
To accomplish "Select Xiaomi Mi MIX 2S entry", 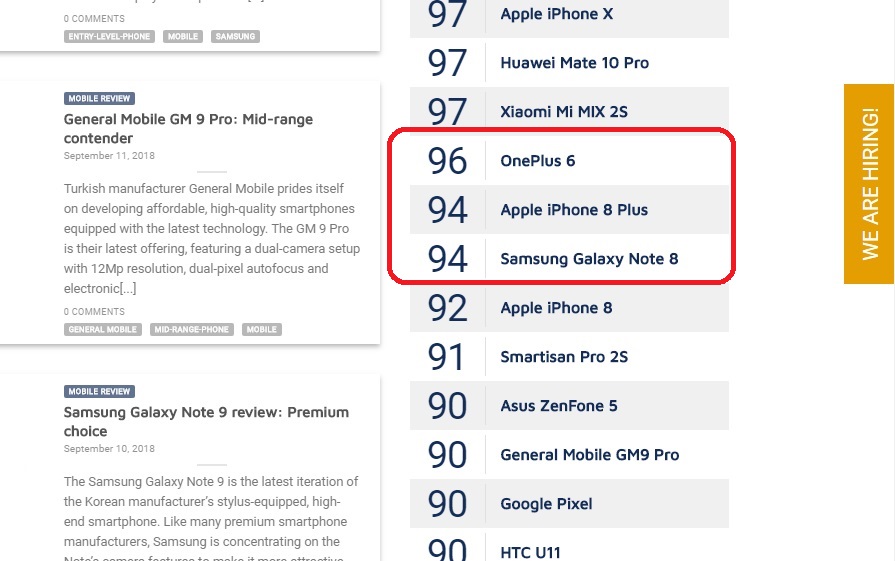I will [x=569, y=111].
